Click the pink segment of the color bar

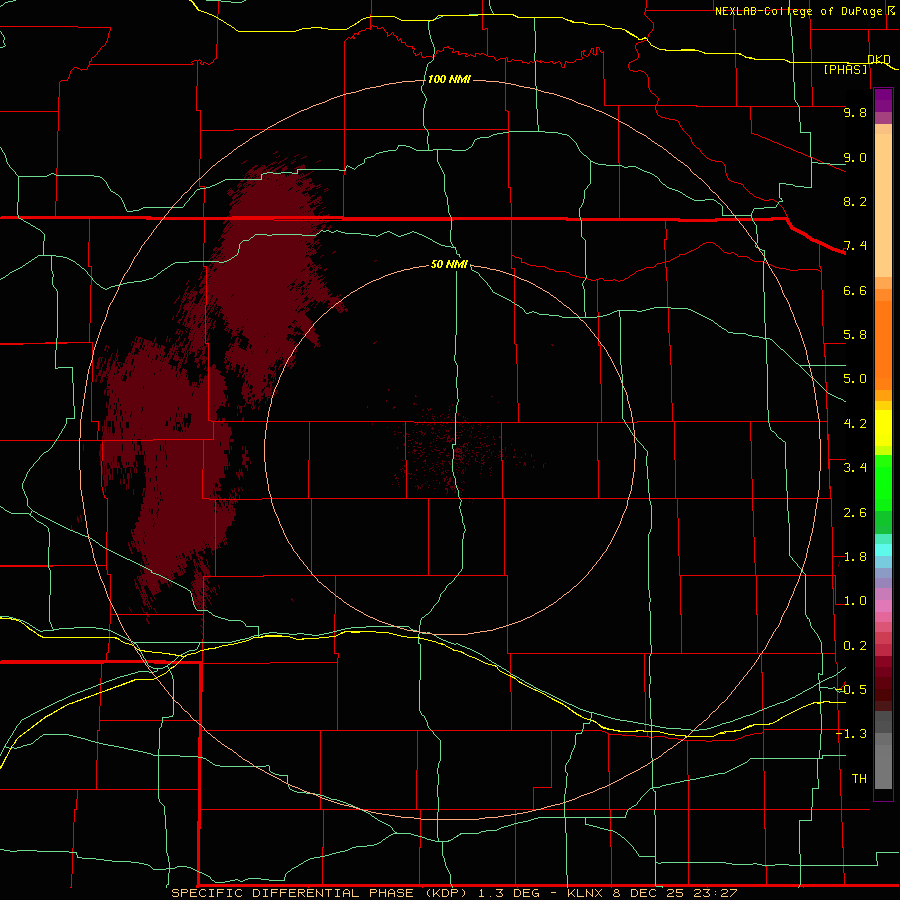click(883, 606)
